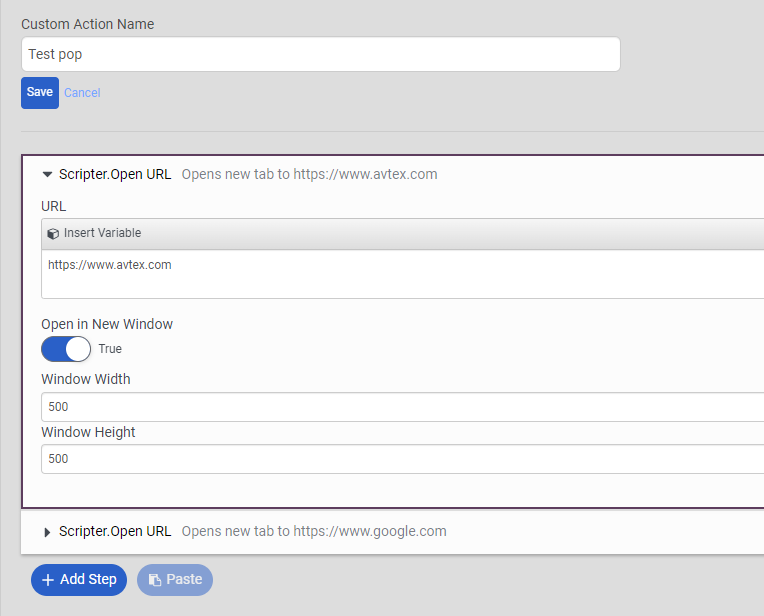Collapse the avtex.com Open URL step arrow
Viewport: 764px width, 616px height.
click(x=47, y=174)
